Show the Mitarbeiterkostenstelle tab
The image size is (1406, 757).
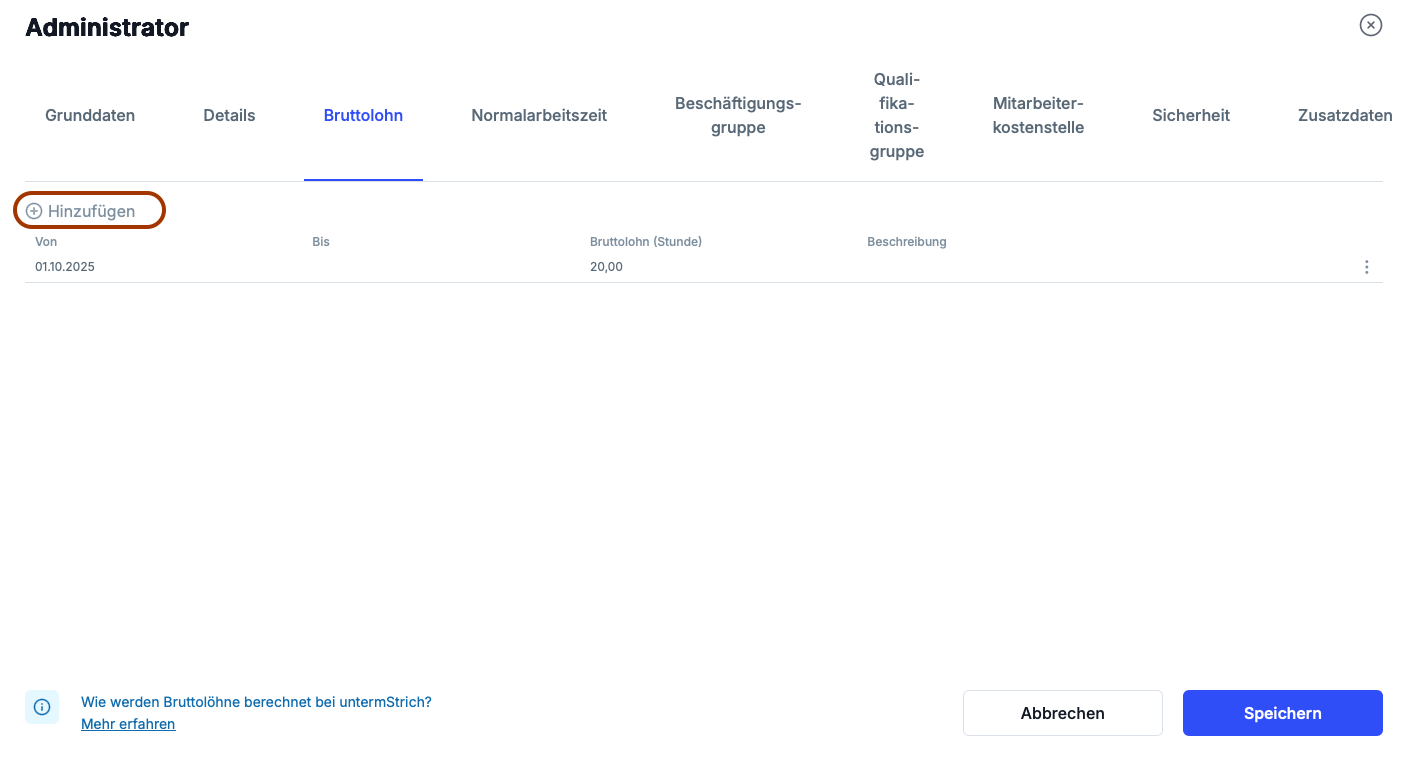point(1038,115)
